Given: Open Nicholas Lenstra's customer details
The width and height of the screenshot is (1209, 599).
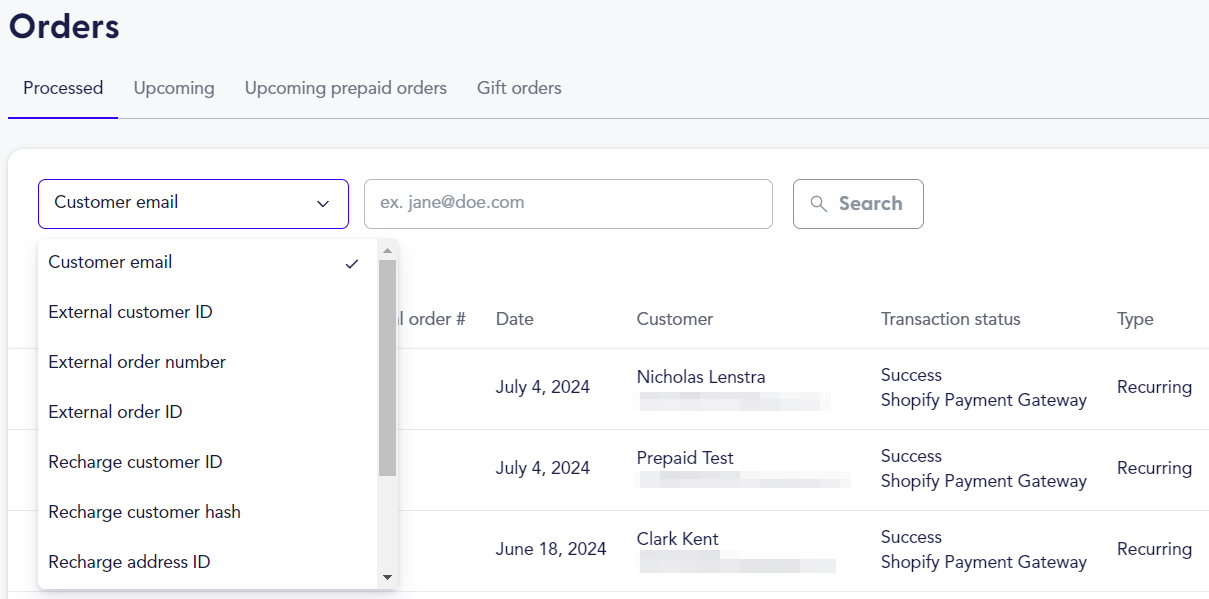Looking at the screenshot, I should pyautogui.click(x=700, y=376).
